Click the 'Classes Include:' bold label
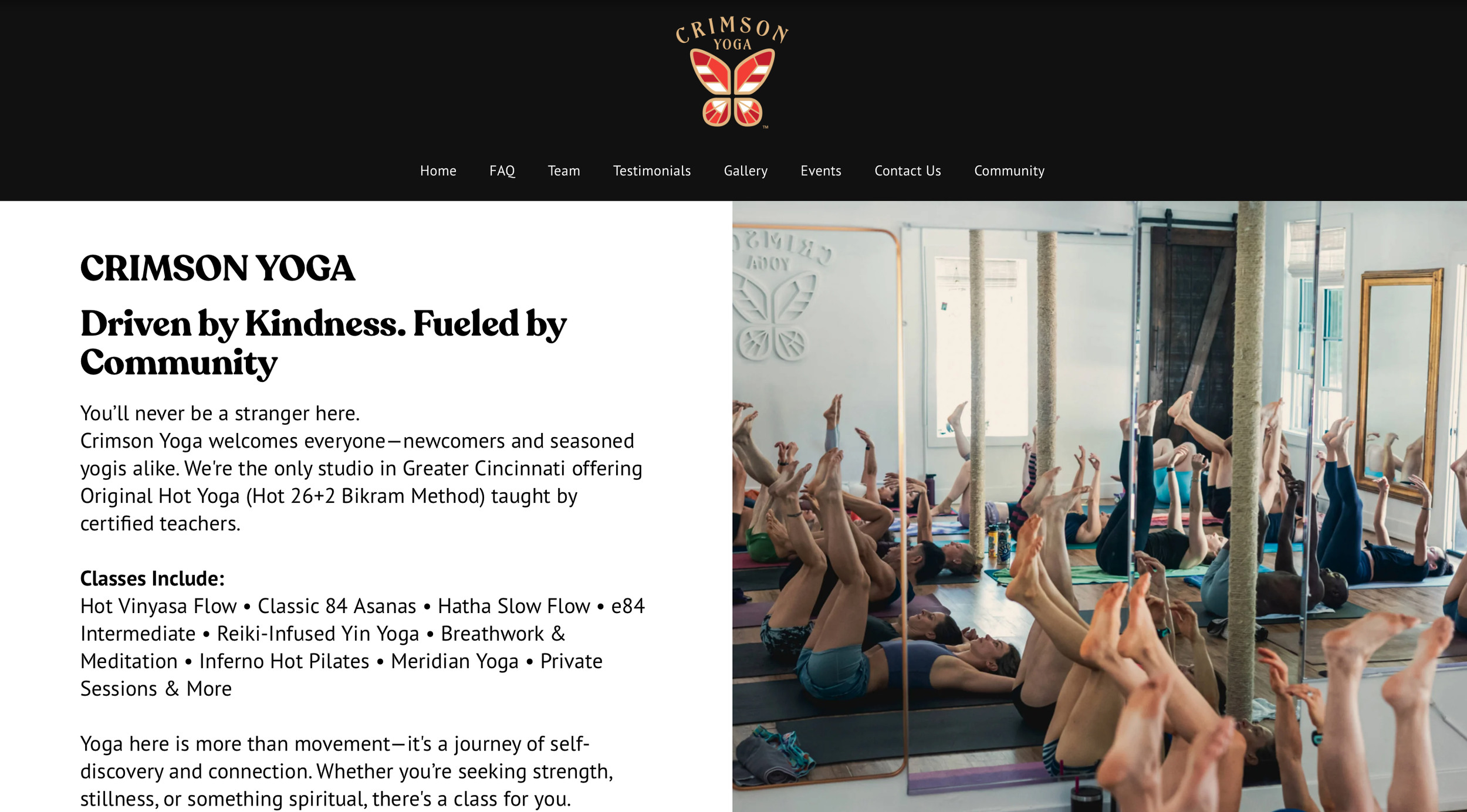Viewport: 1467px width, 812px height. (x=152, y=578)
